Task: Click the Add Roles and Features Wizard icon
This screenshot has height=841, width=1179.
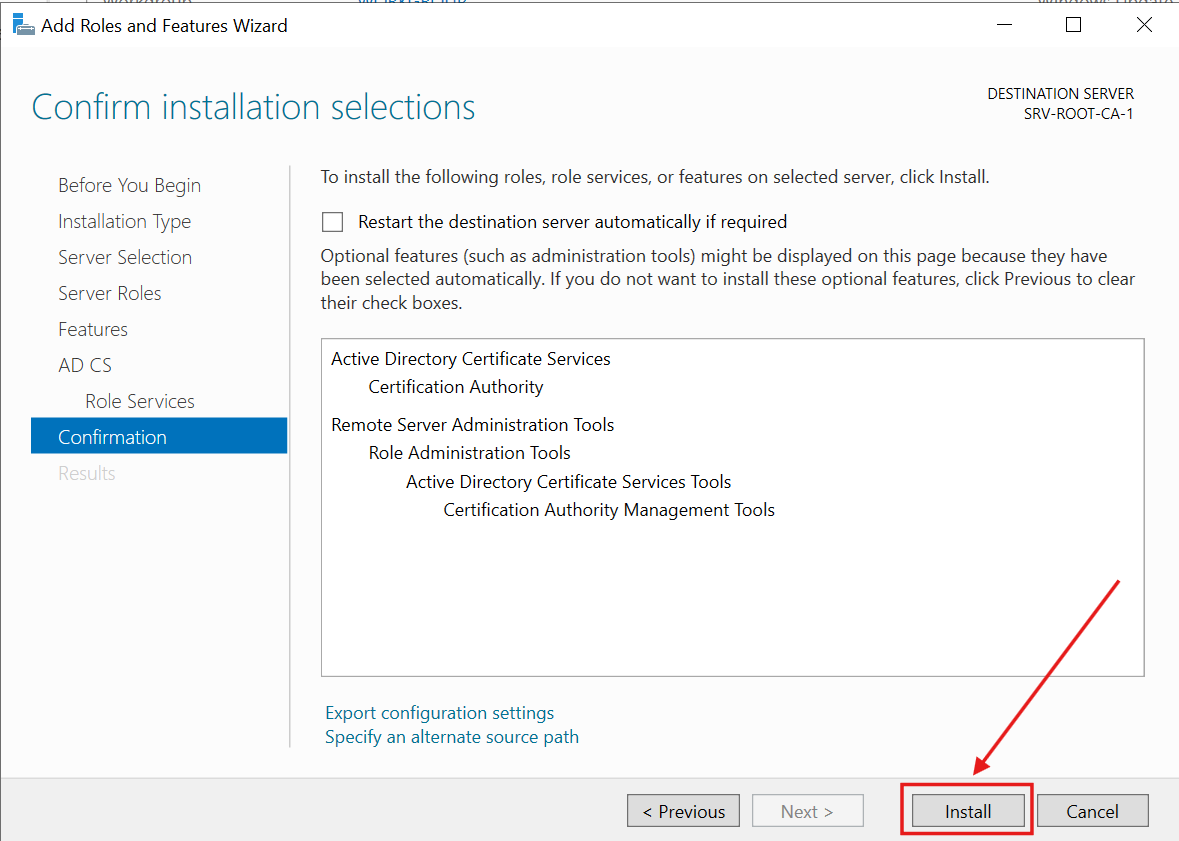Action: pyautogui.click(x=21, y=23)
